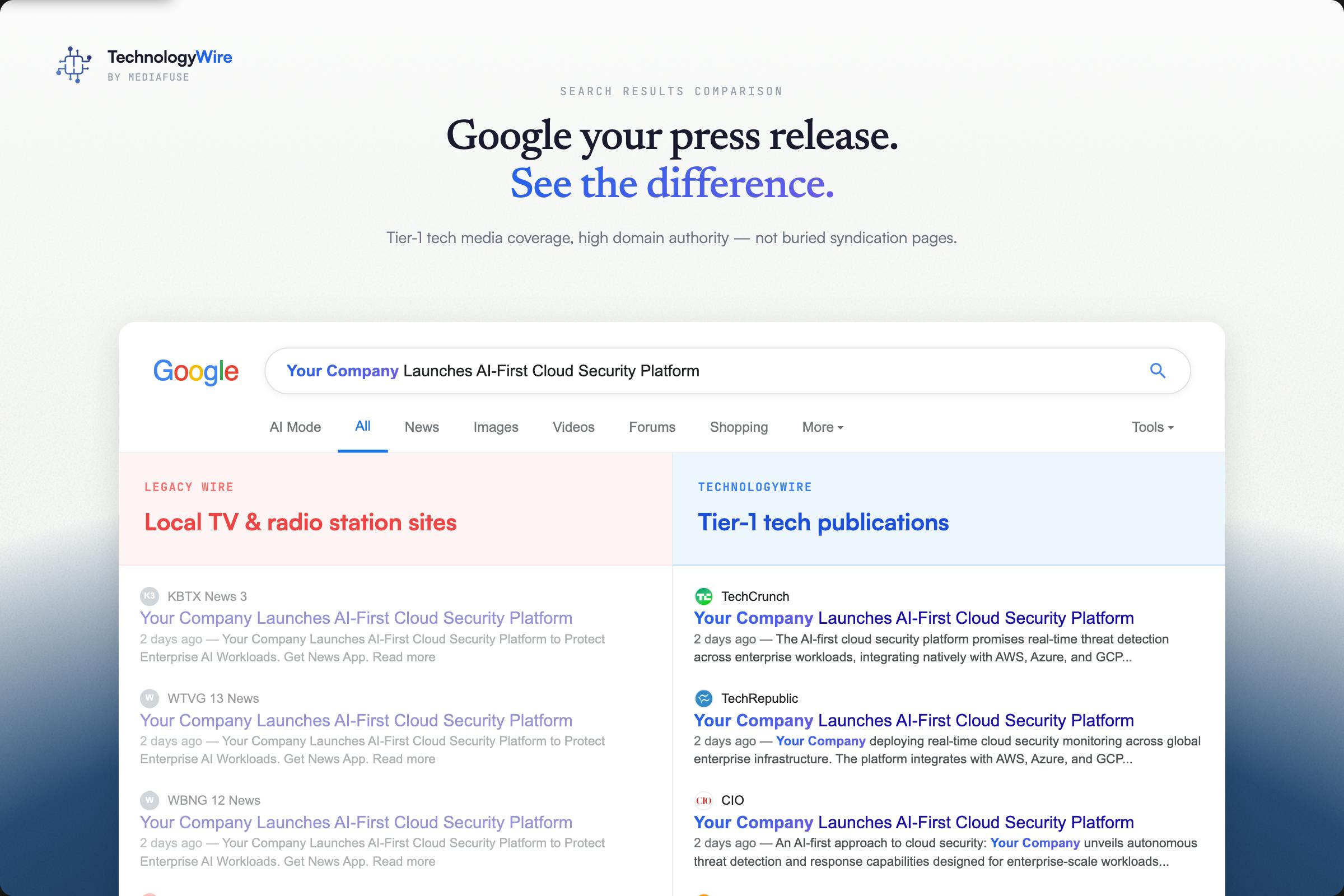This screenshot has height=896, width=1344.
Task: Expand the More dropdown
Action: click(822, 427)
